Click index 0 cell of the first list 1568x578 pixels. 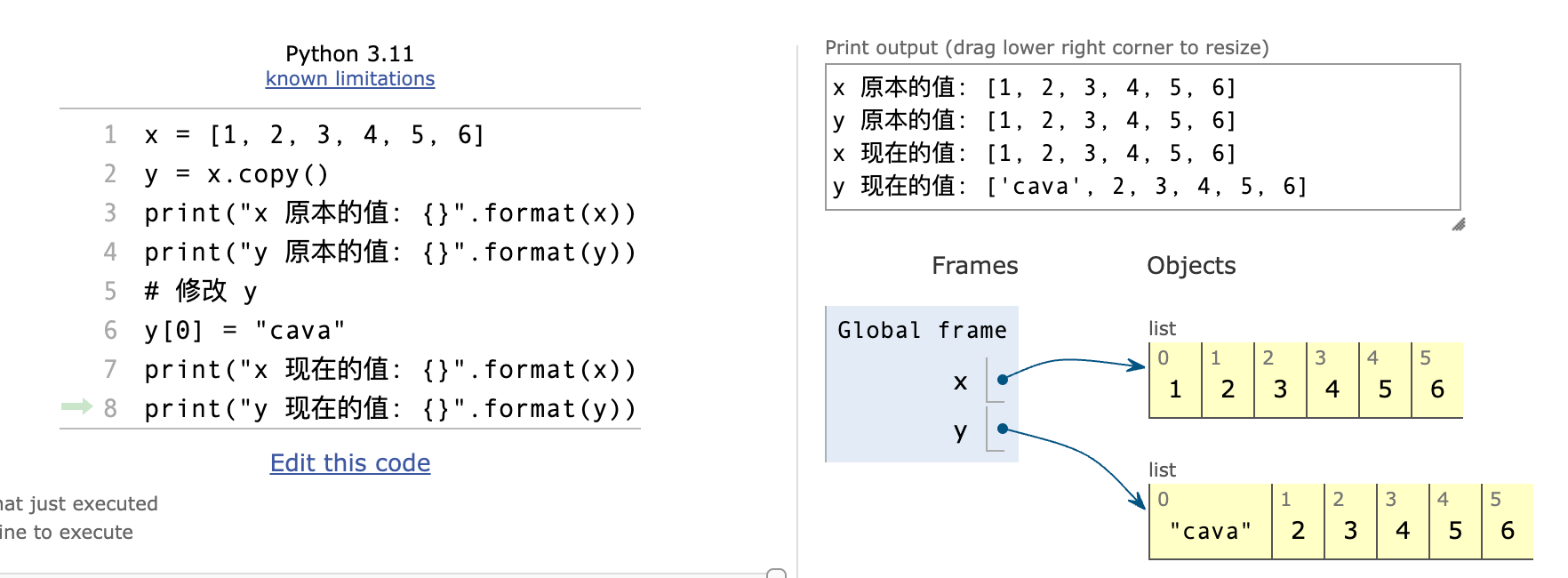pyautogui.click(x=1175, y=381)
